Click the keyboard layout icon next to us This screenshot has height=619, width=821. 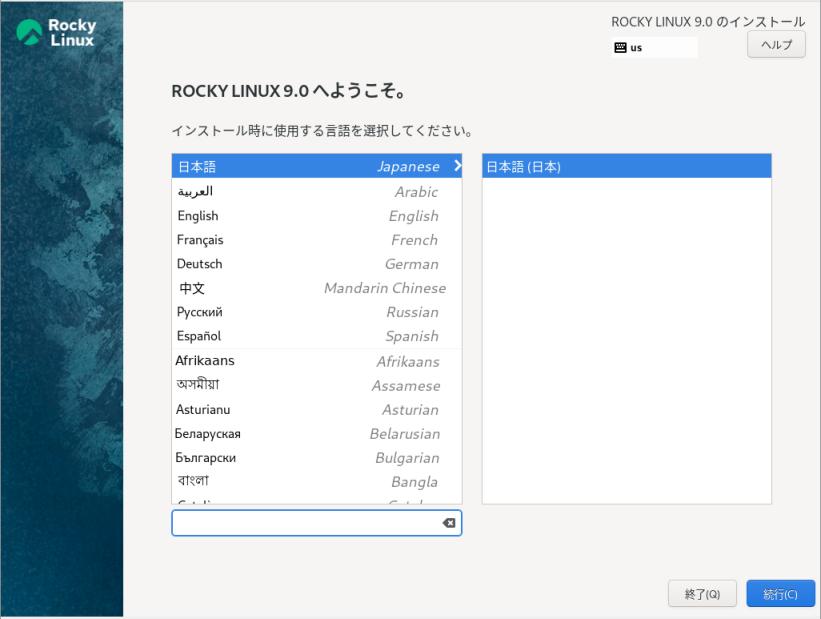620,48
